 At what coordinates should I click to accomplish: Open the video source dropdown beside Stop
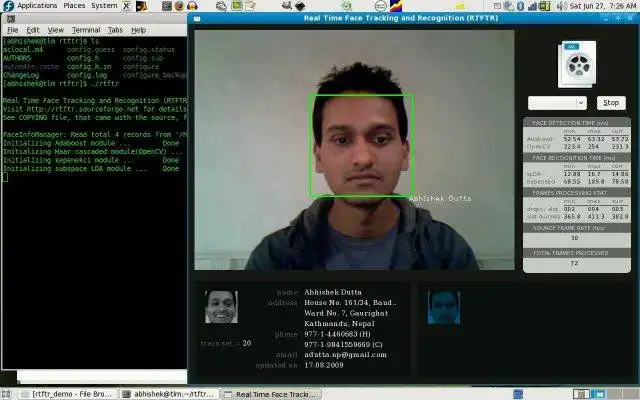(557, 103)
